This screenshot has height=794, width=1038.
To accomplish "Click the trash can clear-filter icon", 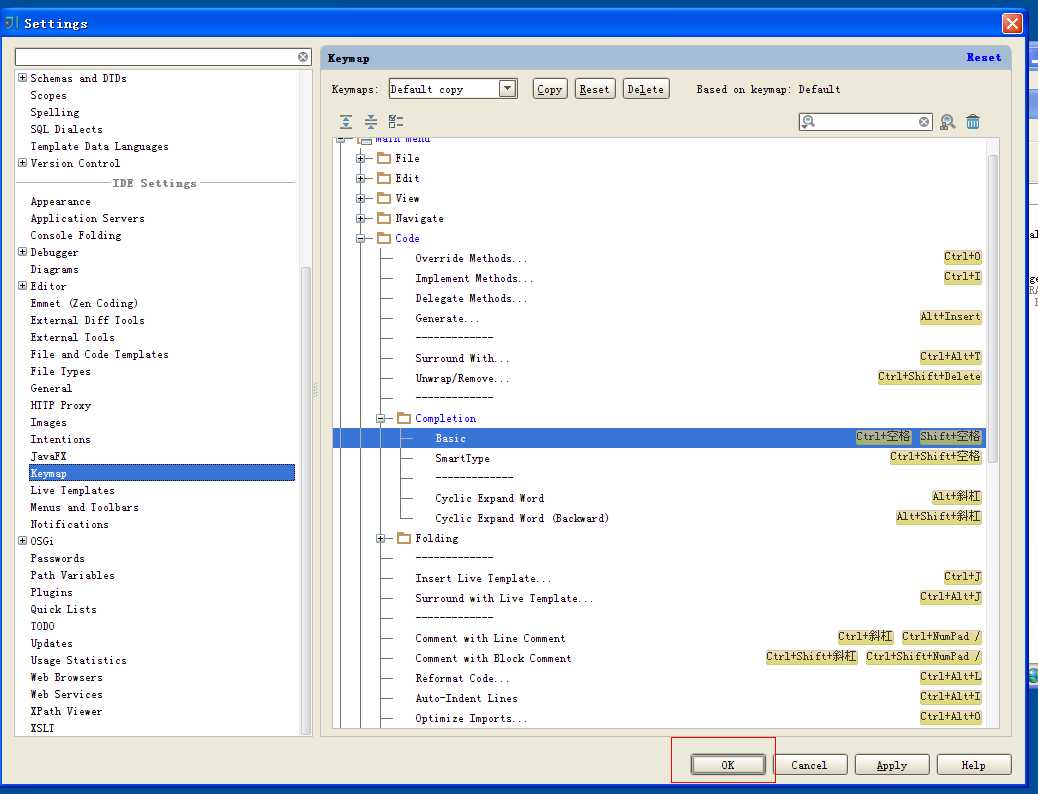I will click(972, 122).
